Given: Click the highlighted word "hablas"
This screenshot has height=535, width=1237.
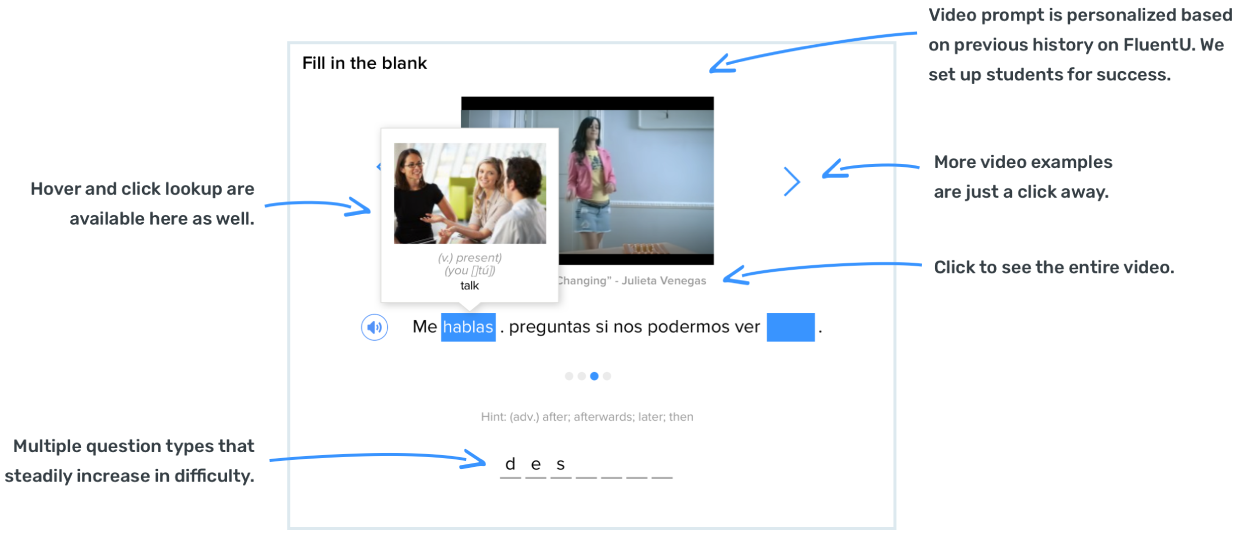Looking at the screenshot, I should 468,327.
